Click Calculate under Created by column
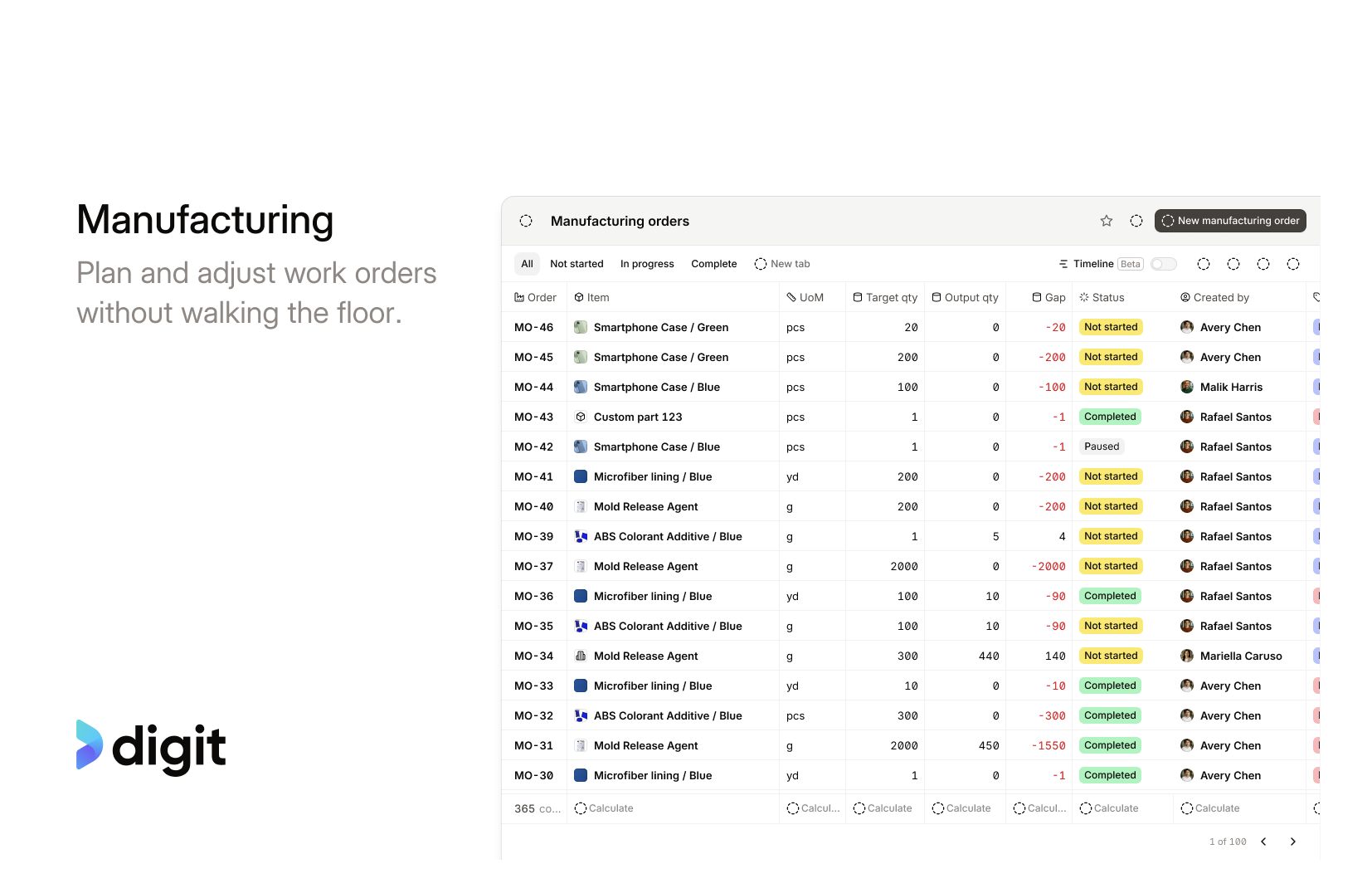Screen dimensions: 1372x893 coord(1210,808)
